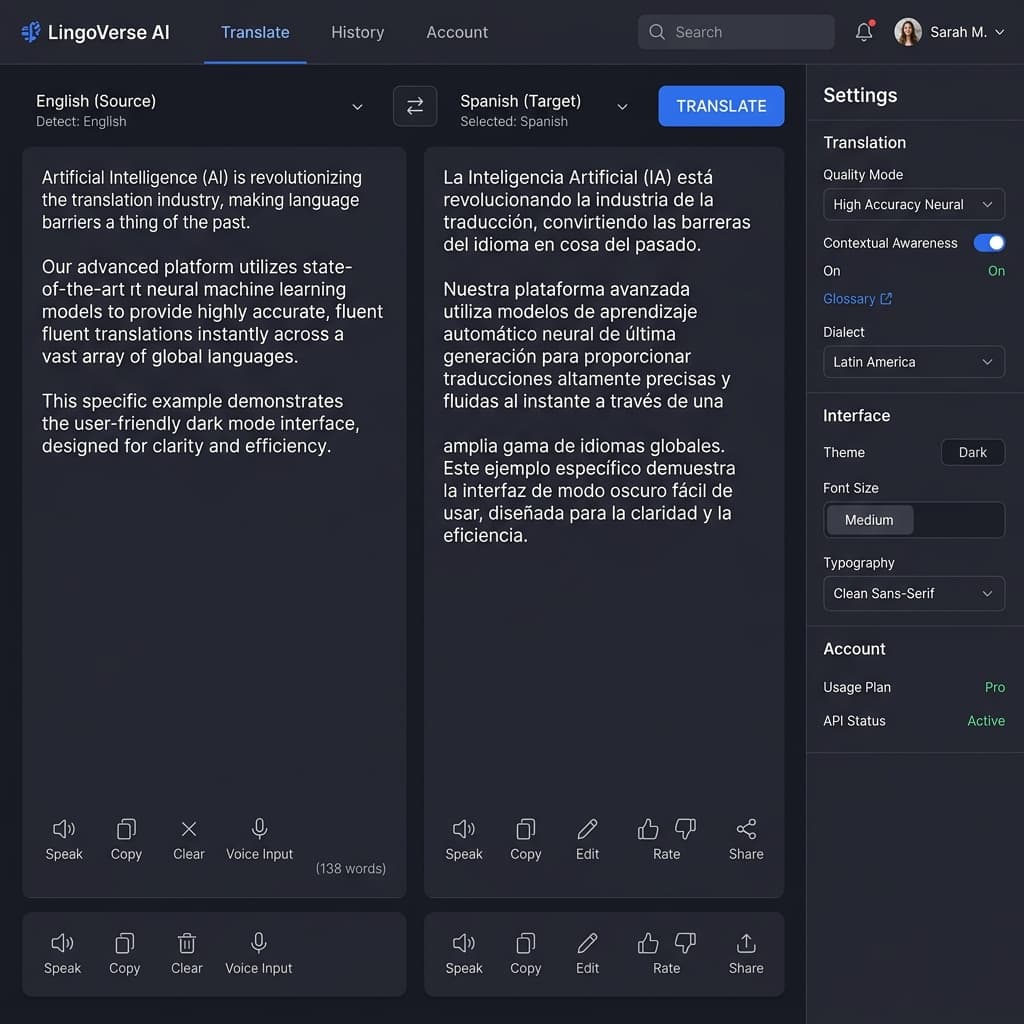Screen dimensions: 1024x1024
Task: Click the Search input field
Action: click(736, 32)
